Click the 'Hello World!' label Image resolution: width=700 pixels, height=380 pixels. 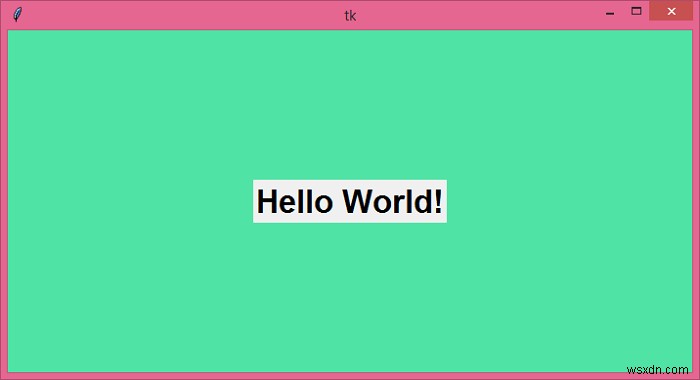tap(350, 201)
